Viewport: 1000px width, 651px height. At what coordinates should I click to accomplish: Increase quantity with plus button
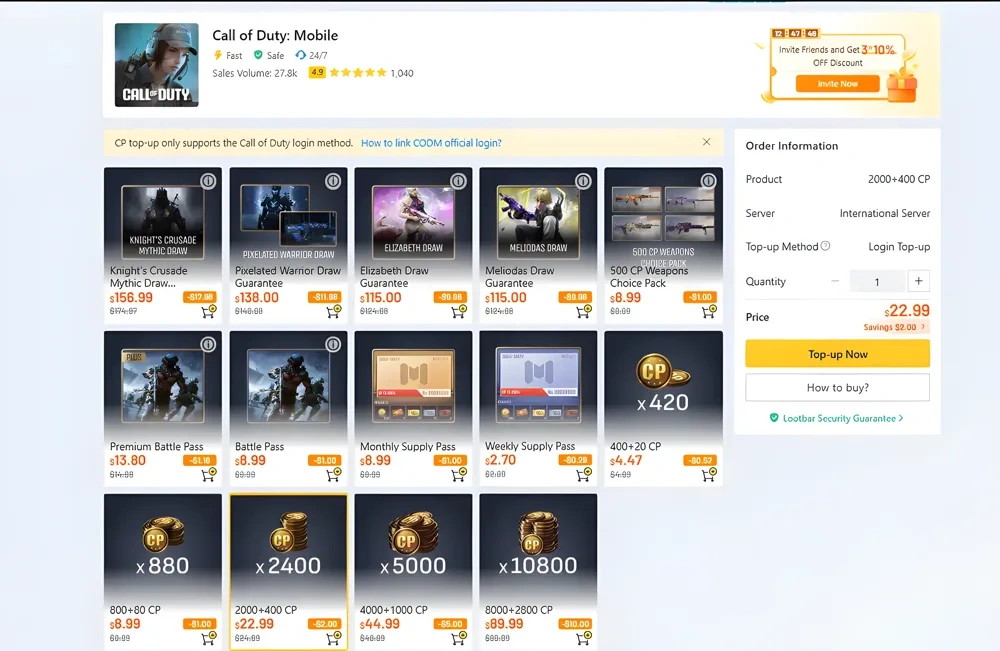918,281
